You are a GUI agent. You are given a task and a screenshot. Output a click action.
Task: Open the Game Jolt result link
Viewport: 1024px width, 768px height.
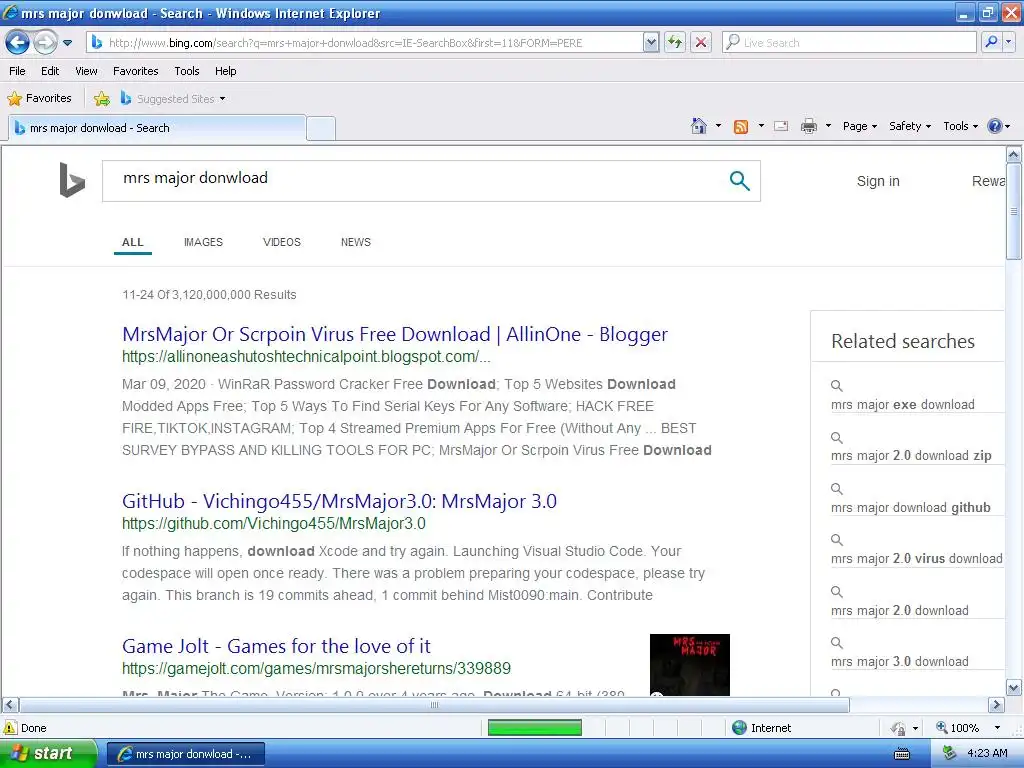click(x=276, y=647)
